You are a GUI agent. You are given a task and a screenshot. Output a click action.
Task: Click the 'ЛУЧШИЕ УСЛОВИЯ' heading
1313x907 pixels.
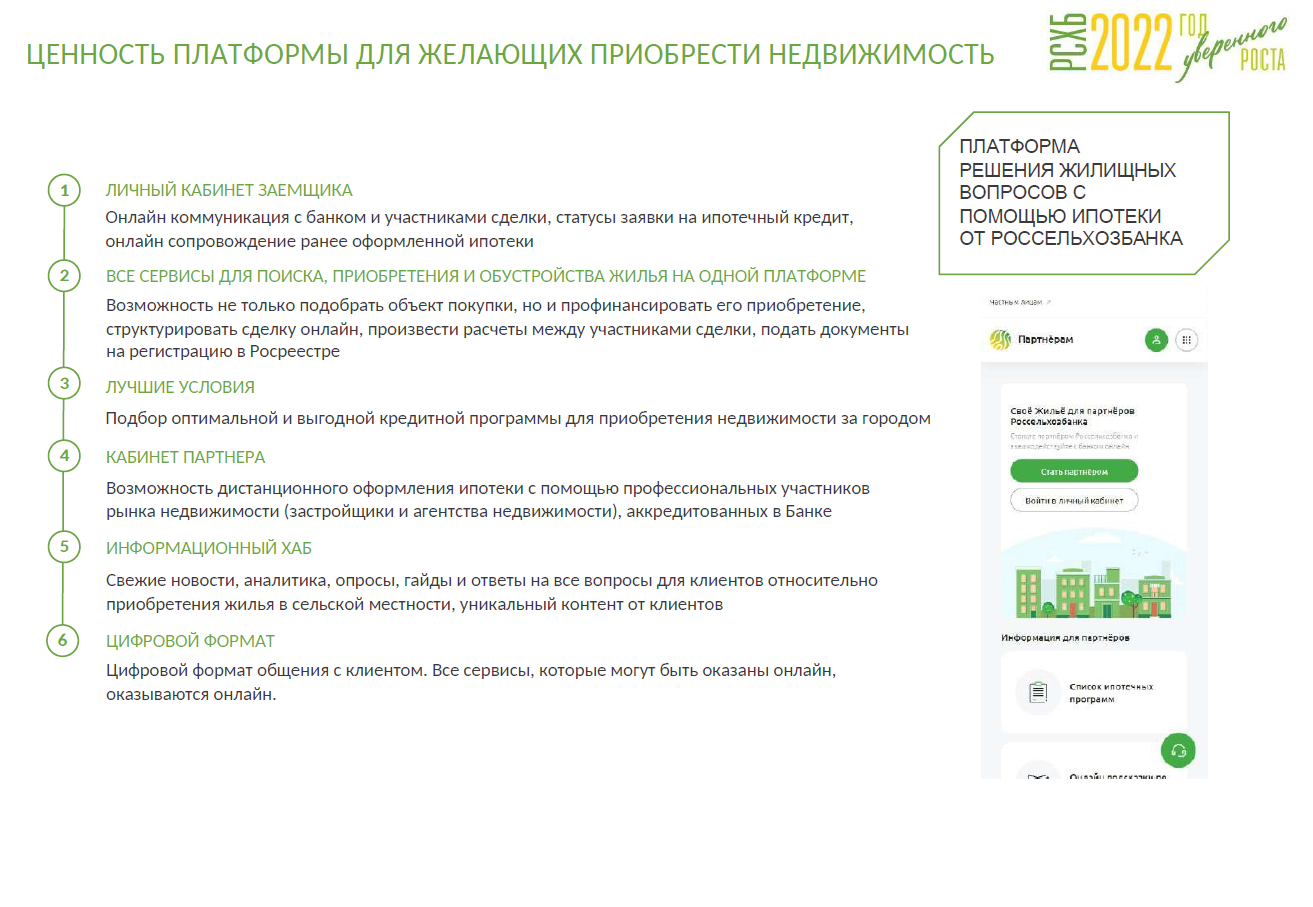[180, 387]
